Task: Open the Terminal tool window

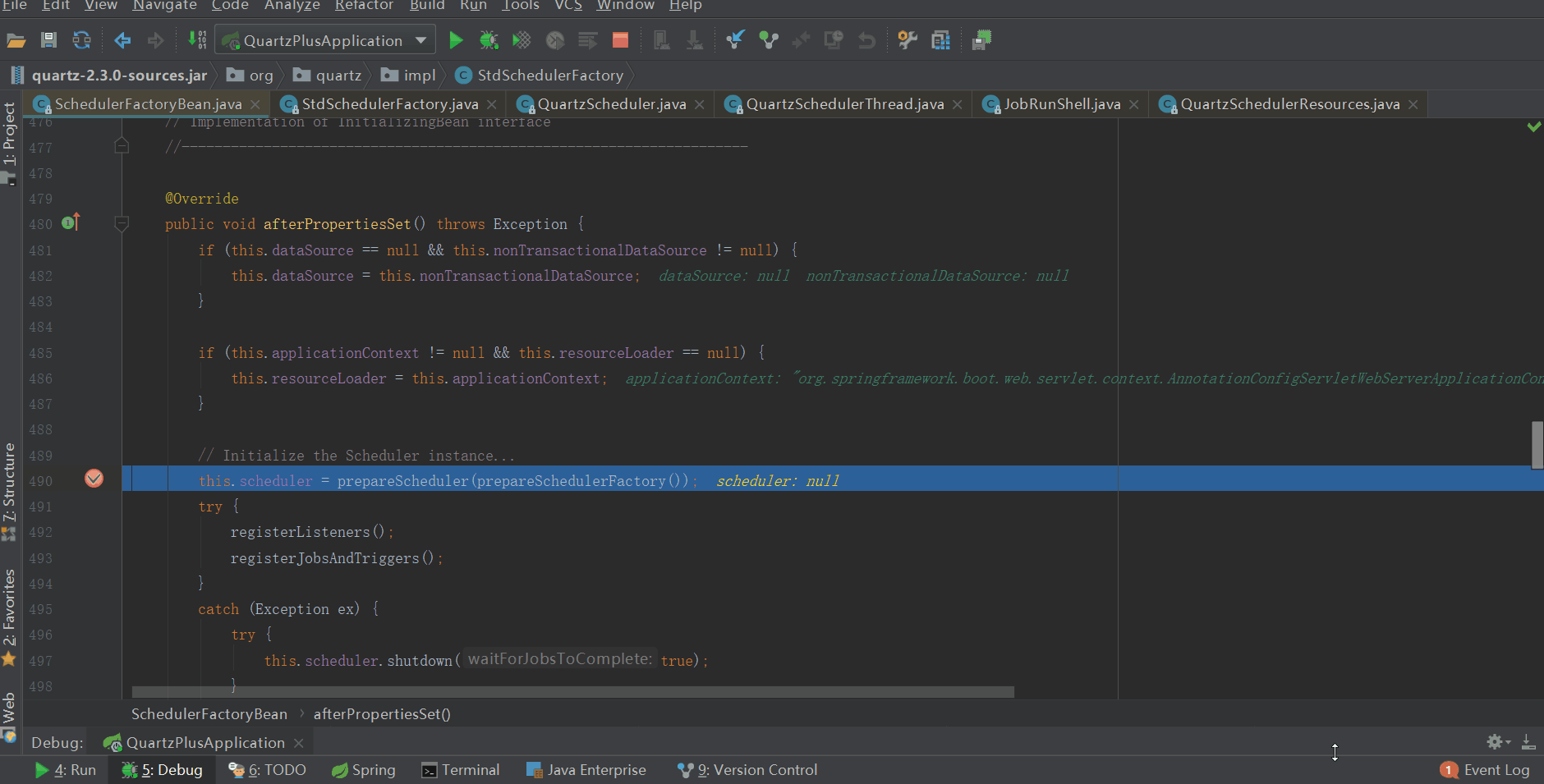Action: (460, 770)
